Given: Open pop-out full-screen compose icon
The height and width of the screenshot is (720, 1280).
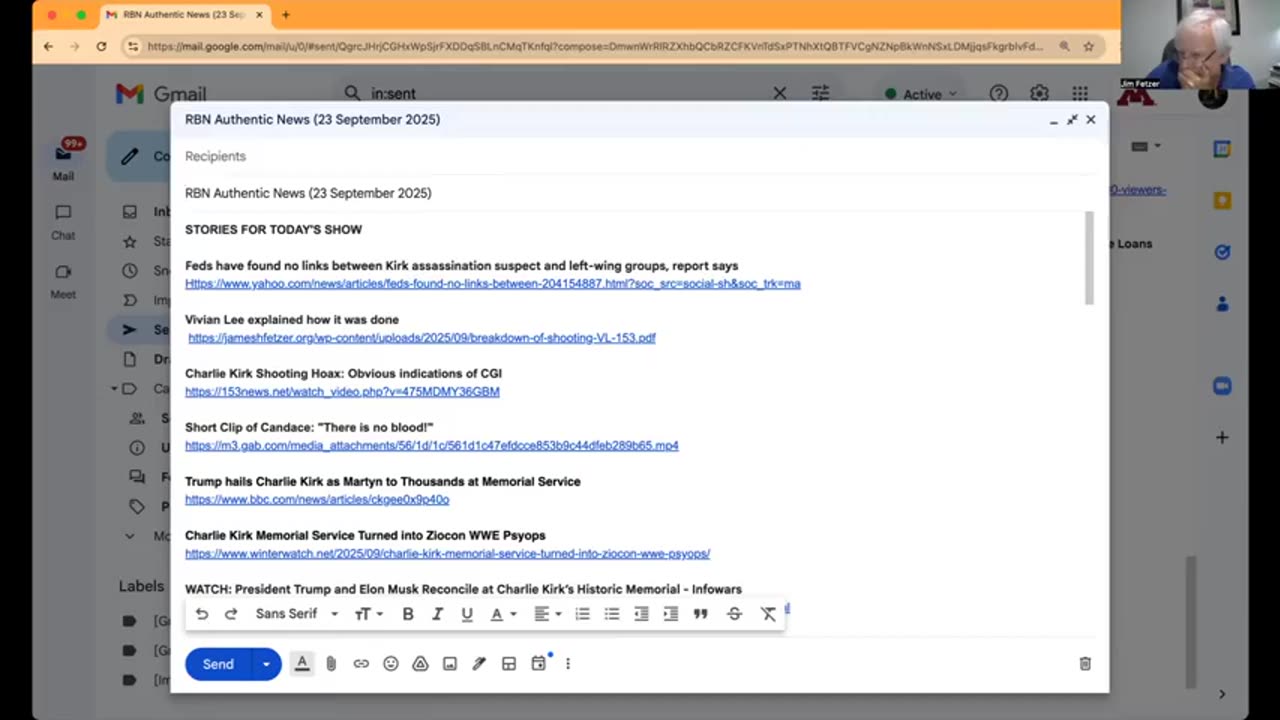Looking at the screenshot, I should (x=1072, y=120).
